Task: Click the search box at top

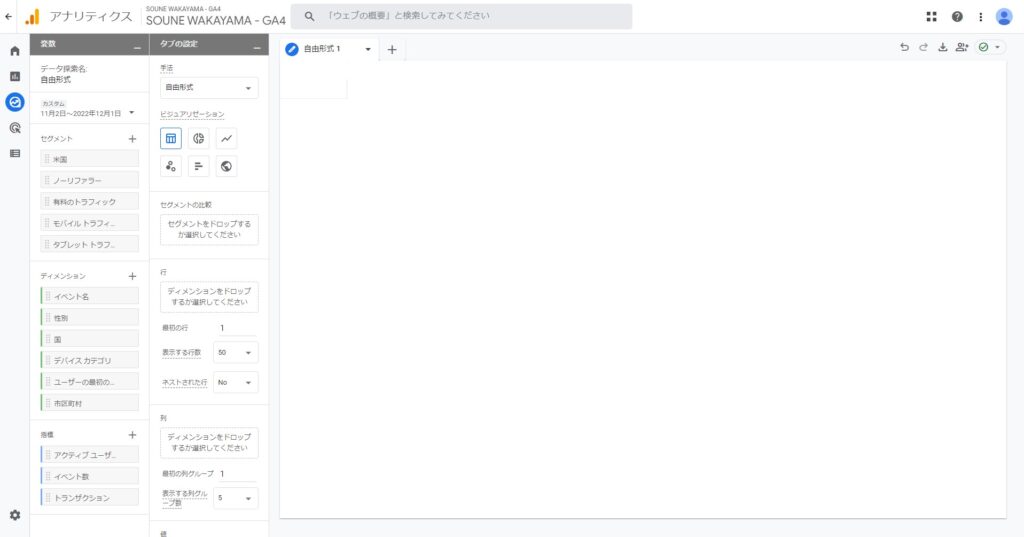Action: 461,16
